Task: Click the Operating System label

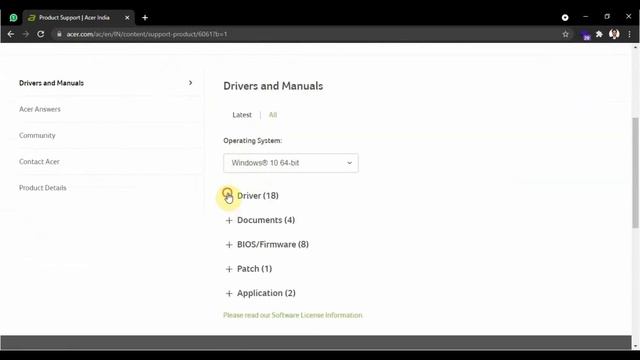Action: tap(252, 141)
